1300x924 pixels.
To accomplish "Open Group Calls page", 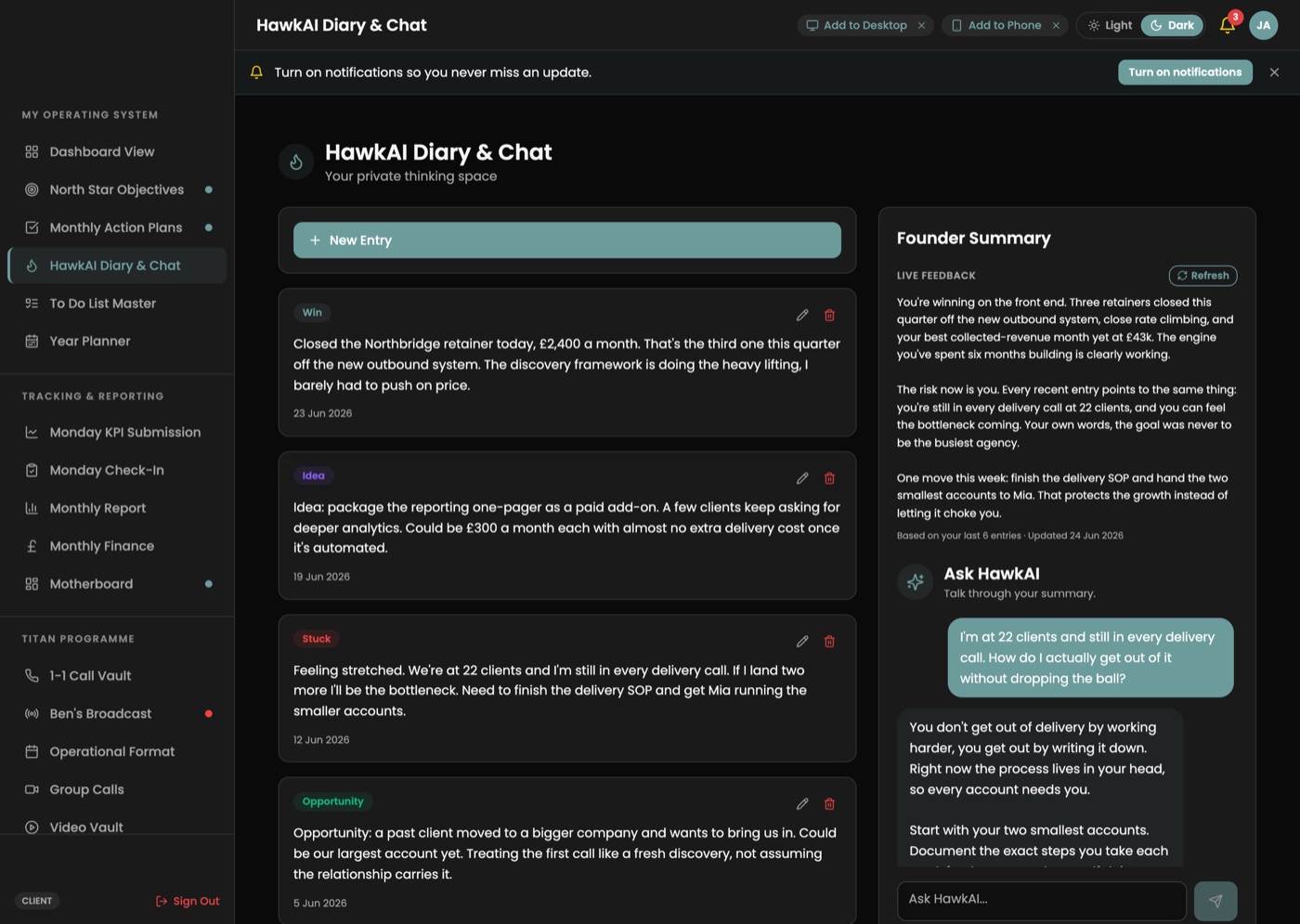I will coord(117,789).
